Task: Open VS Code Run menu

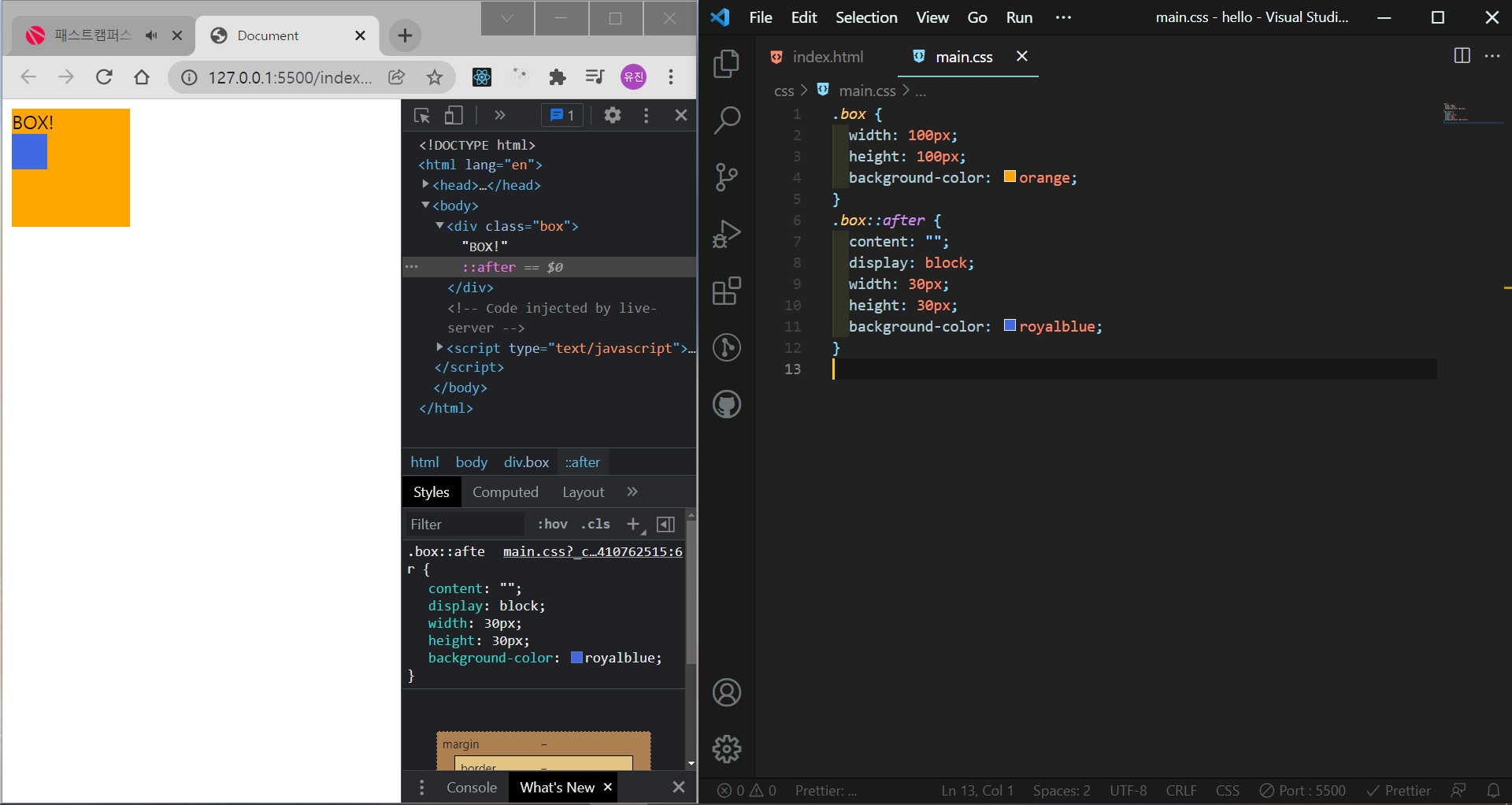Action: pyautogui.click(x=1019, y=17)
